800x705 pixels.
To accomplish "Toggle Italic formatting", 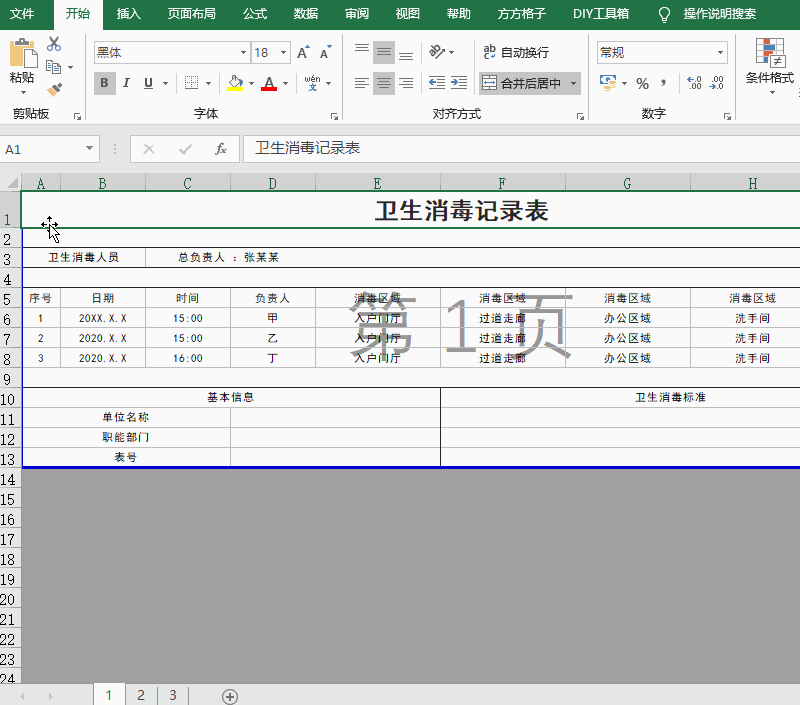I will tap(126, 83).
